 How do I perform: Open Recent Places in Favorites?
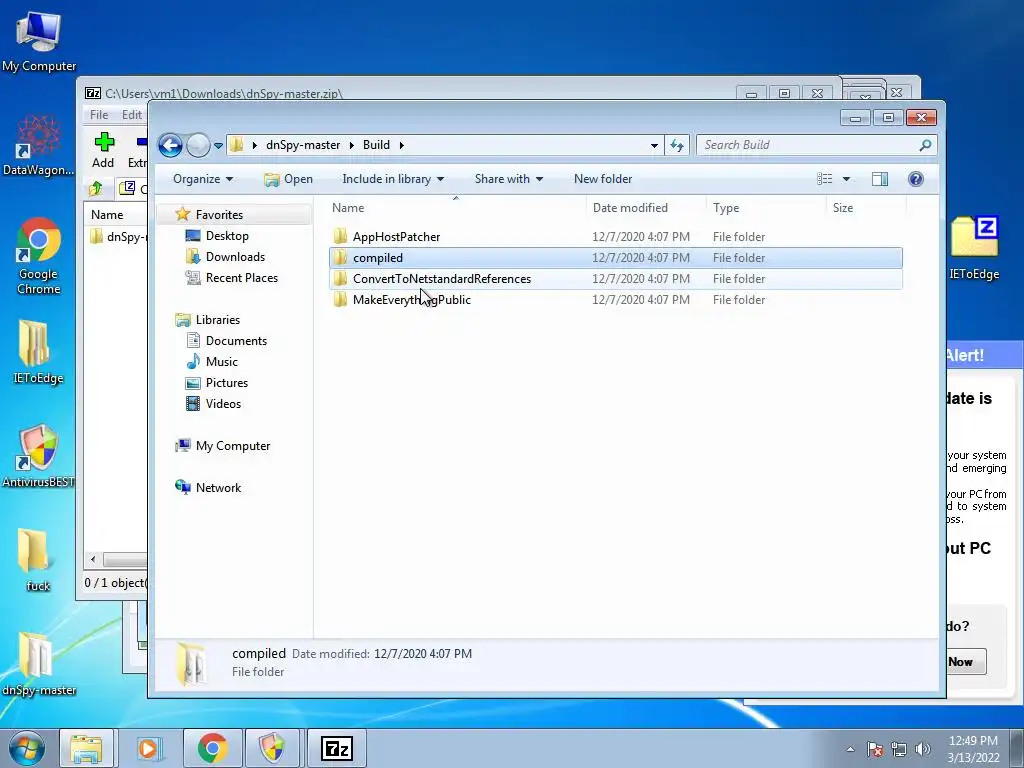(242, 278)
